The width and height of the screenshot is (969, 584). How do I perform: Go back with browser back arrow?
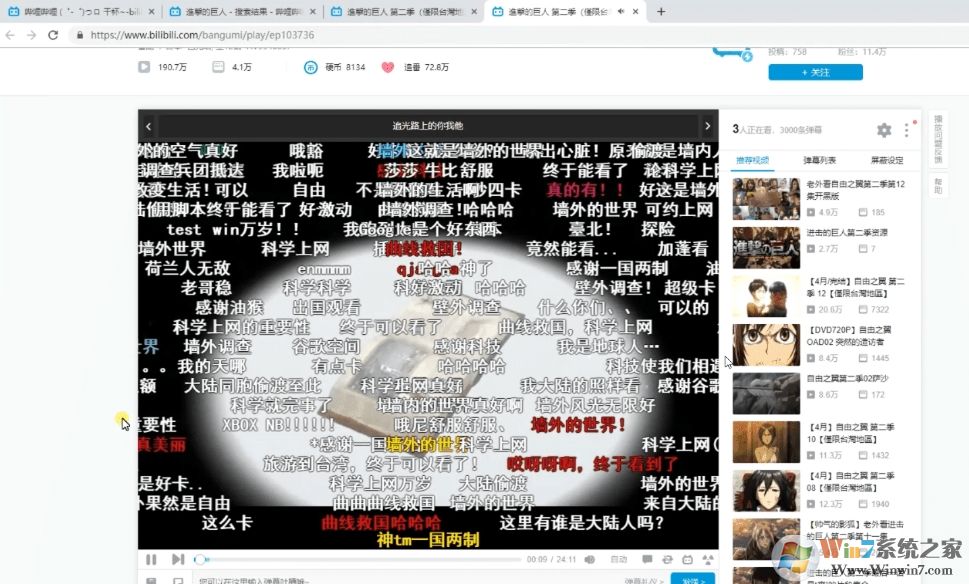pyautogui.click(x=10, y=35)
